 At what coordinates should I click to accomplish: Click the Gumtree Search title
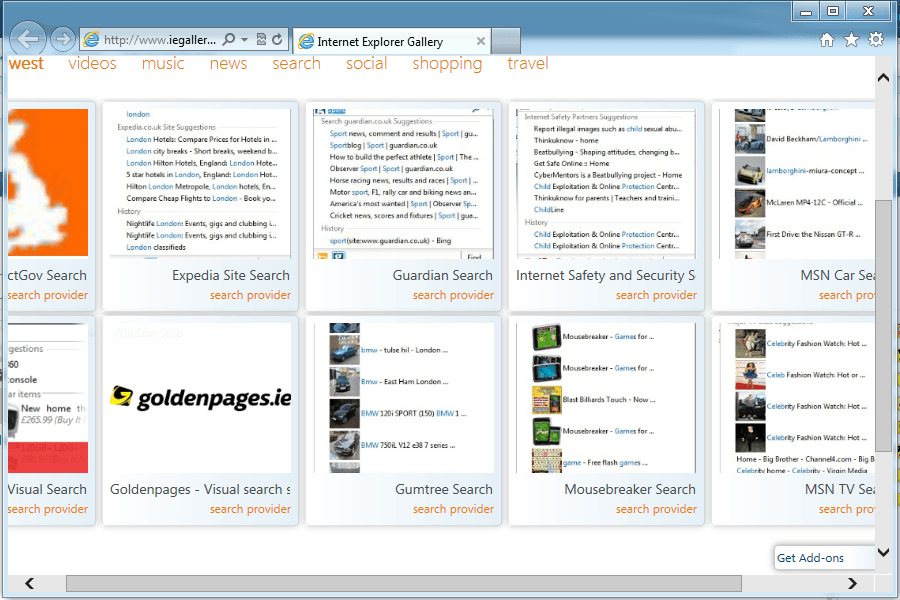click(x=444, y=490)
